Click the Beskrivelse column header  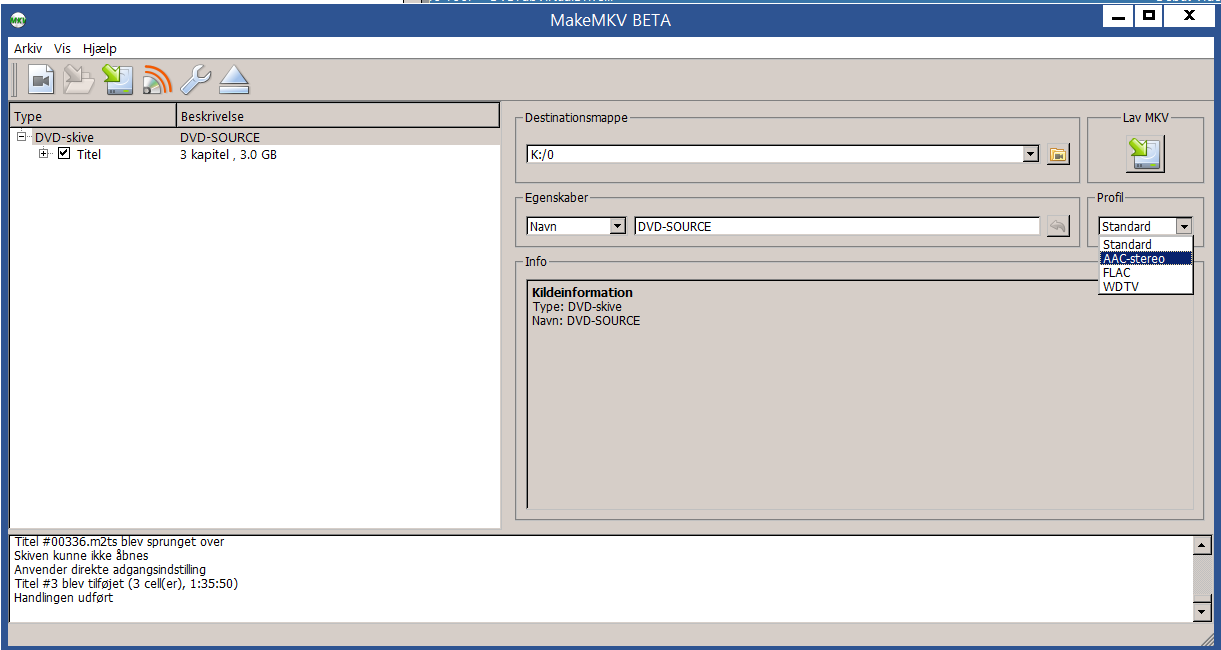[338, 116]
